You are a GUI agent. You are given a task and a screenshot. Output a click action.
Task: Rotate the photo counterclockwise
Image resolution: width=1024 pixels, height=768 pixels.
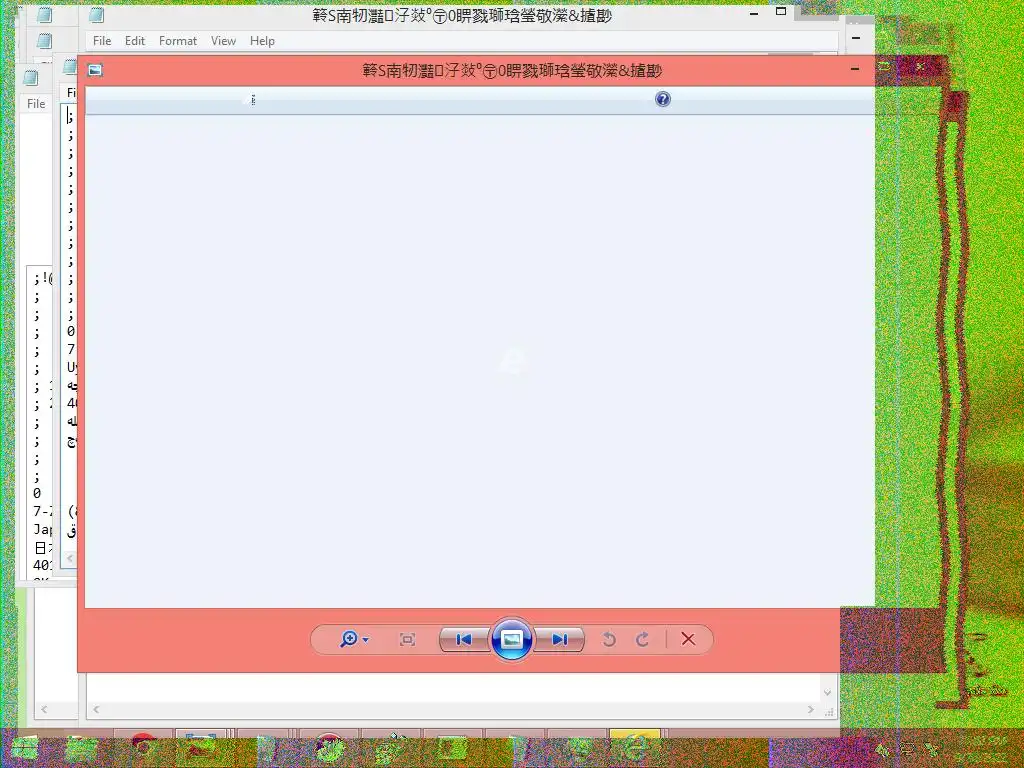(x=609, y=639)
